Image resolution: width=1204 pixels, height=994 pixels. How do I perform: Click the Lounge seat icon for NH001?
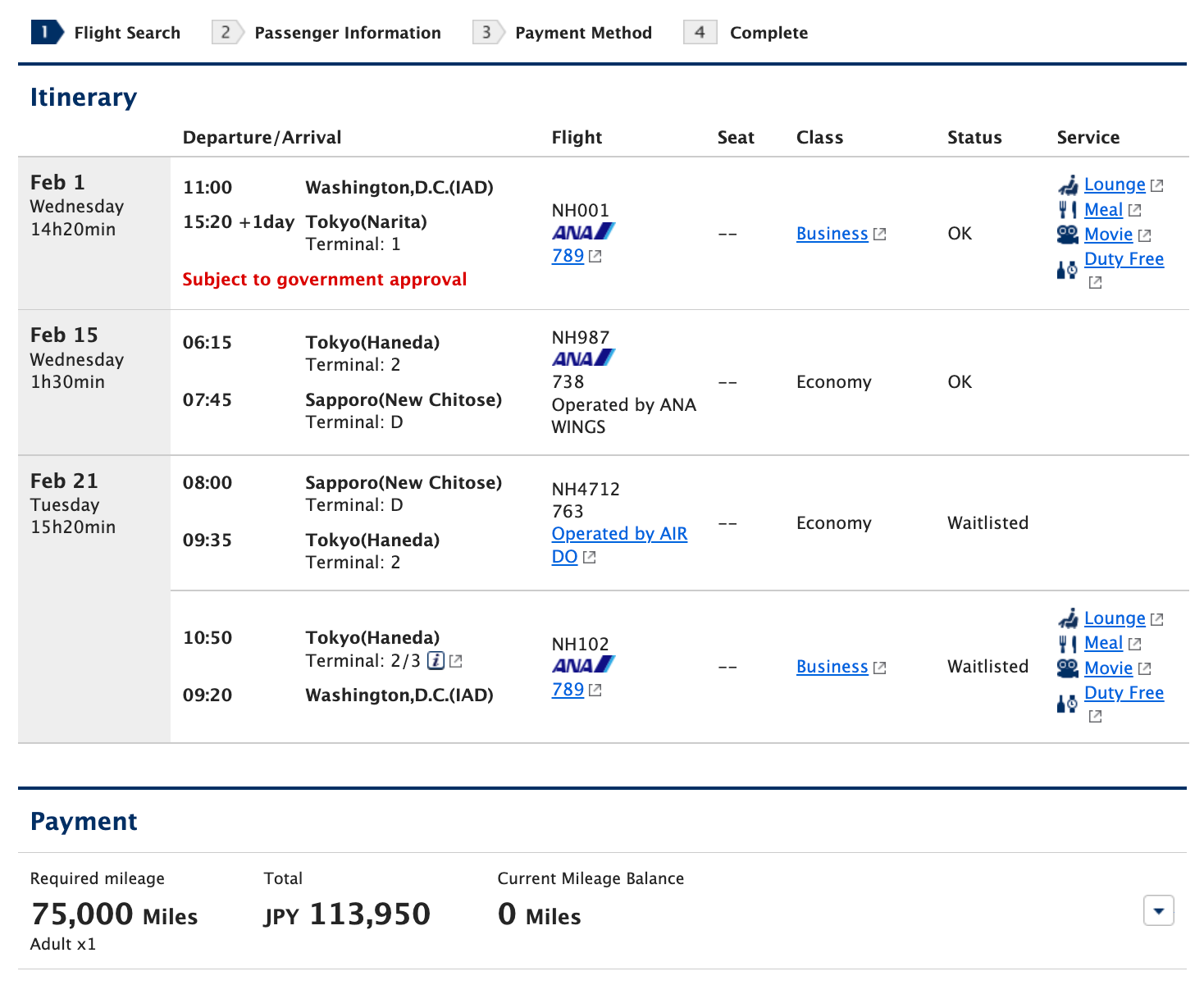pyautogui.click(x=1068, y=185)
